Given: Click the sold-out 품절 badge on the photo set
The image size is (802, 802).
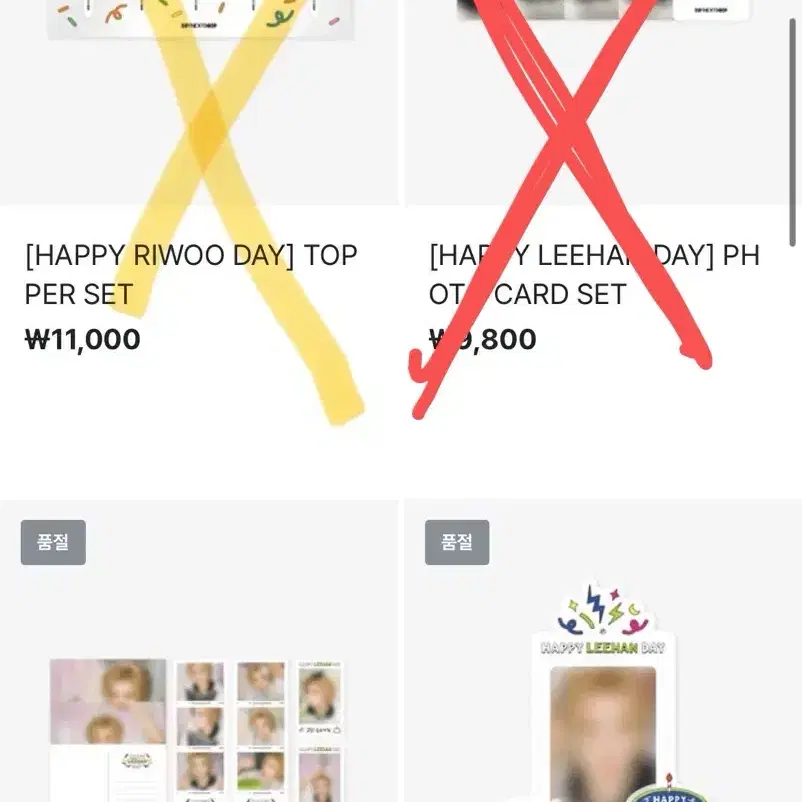Looking at the screenshot, I should pos(53,542).
